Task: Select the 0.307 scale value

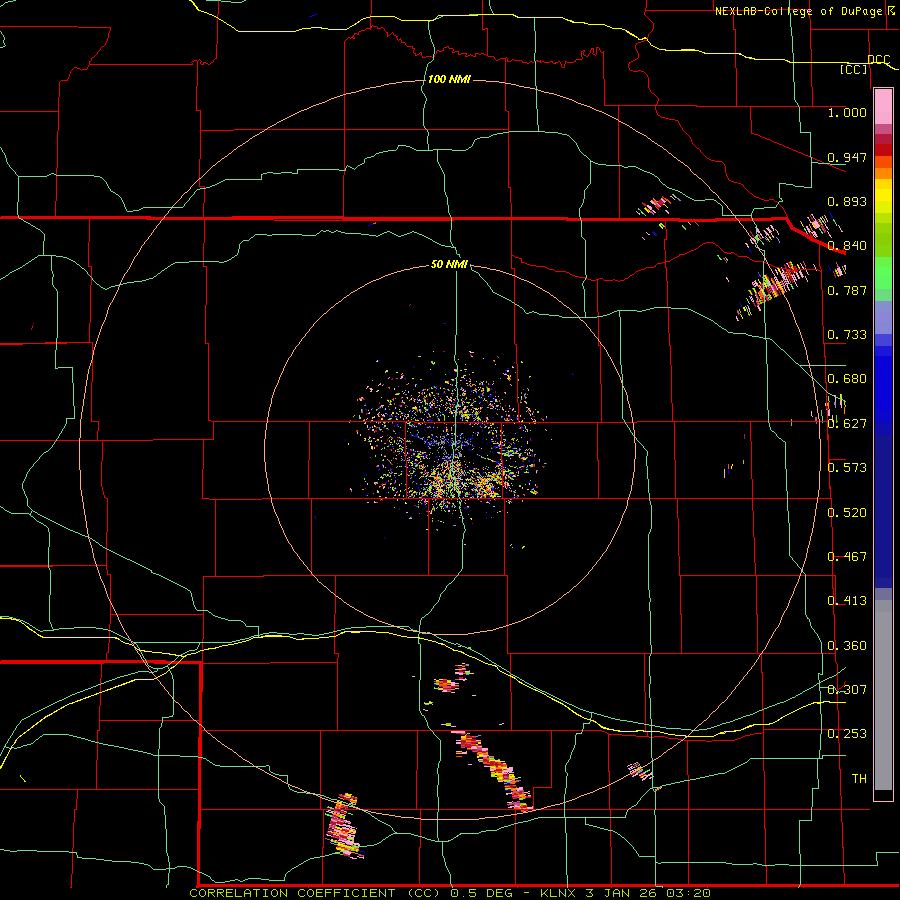Action: coord(847,689)
